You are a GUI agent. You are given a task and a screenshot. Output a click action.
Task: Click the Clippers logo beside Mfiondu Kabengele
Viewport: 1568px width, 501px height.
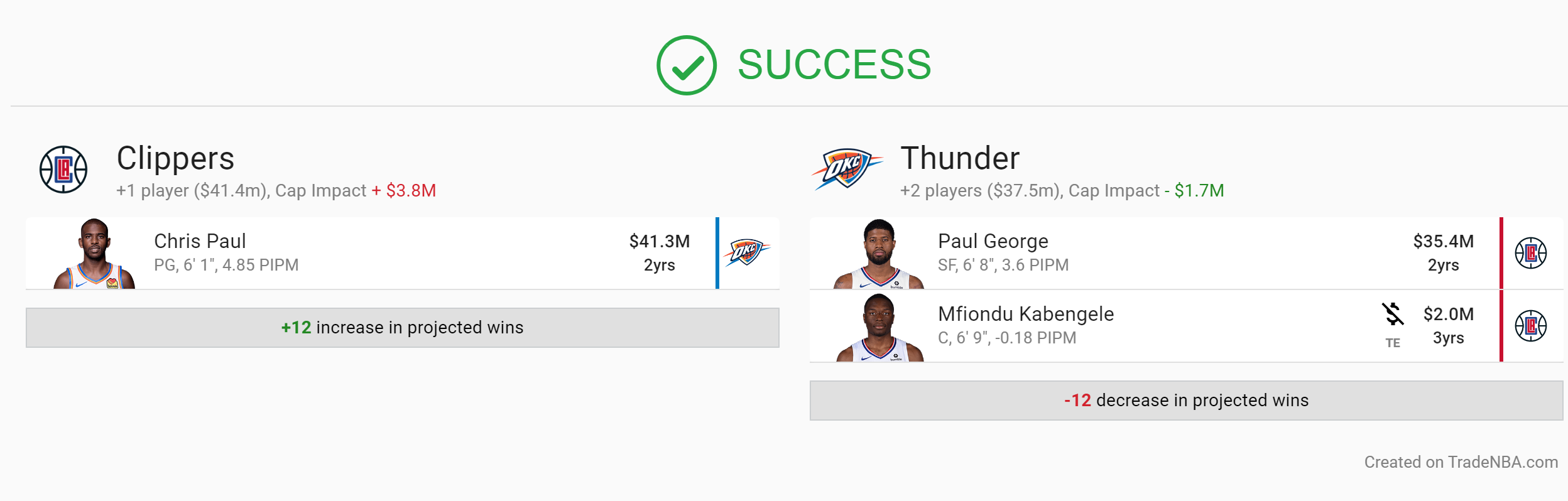(1530, 326)
